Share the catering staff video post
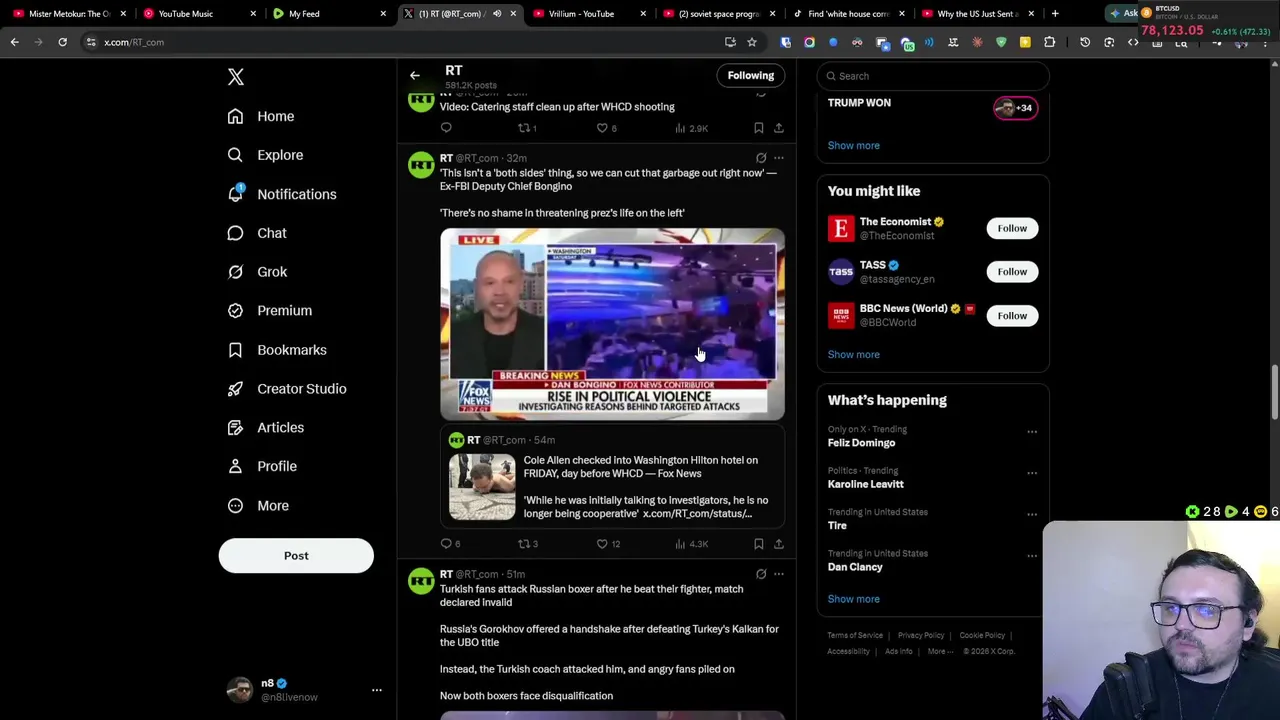The image size is (1280, 720). point(779,128)
